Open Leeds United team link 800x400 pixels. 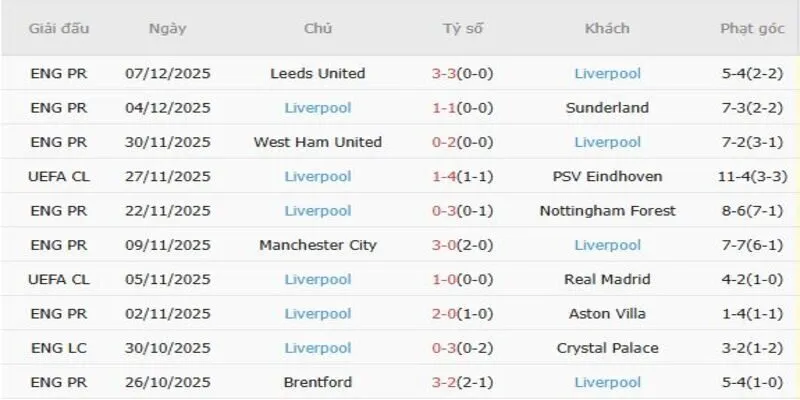(318, 73)
